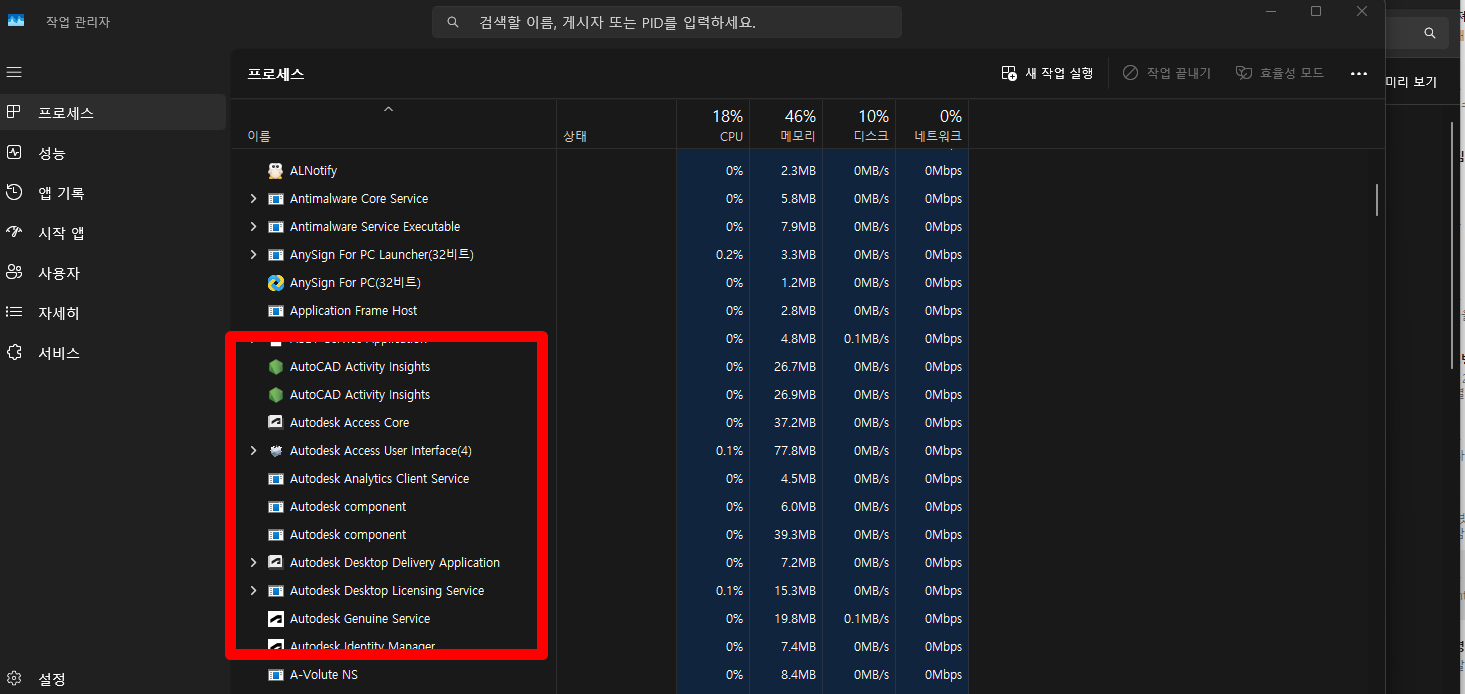1465x694 pixels.
Task: Open the 사용자 tab
Action: pos(113,272)
